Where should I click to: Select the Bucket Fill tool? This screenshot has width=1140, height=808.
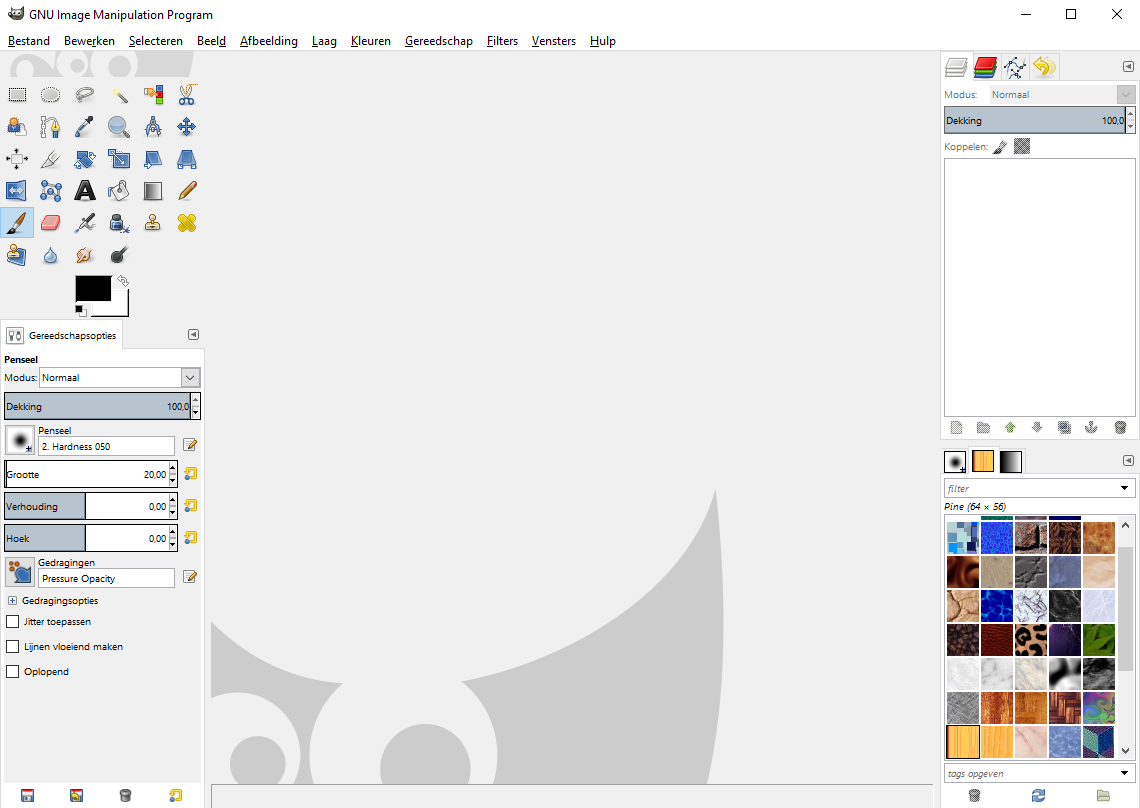[x=119, y=190]
